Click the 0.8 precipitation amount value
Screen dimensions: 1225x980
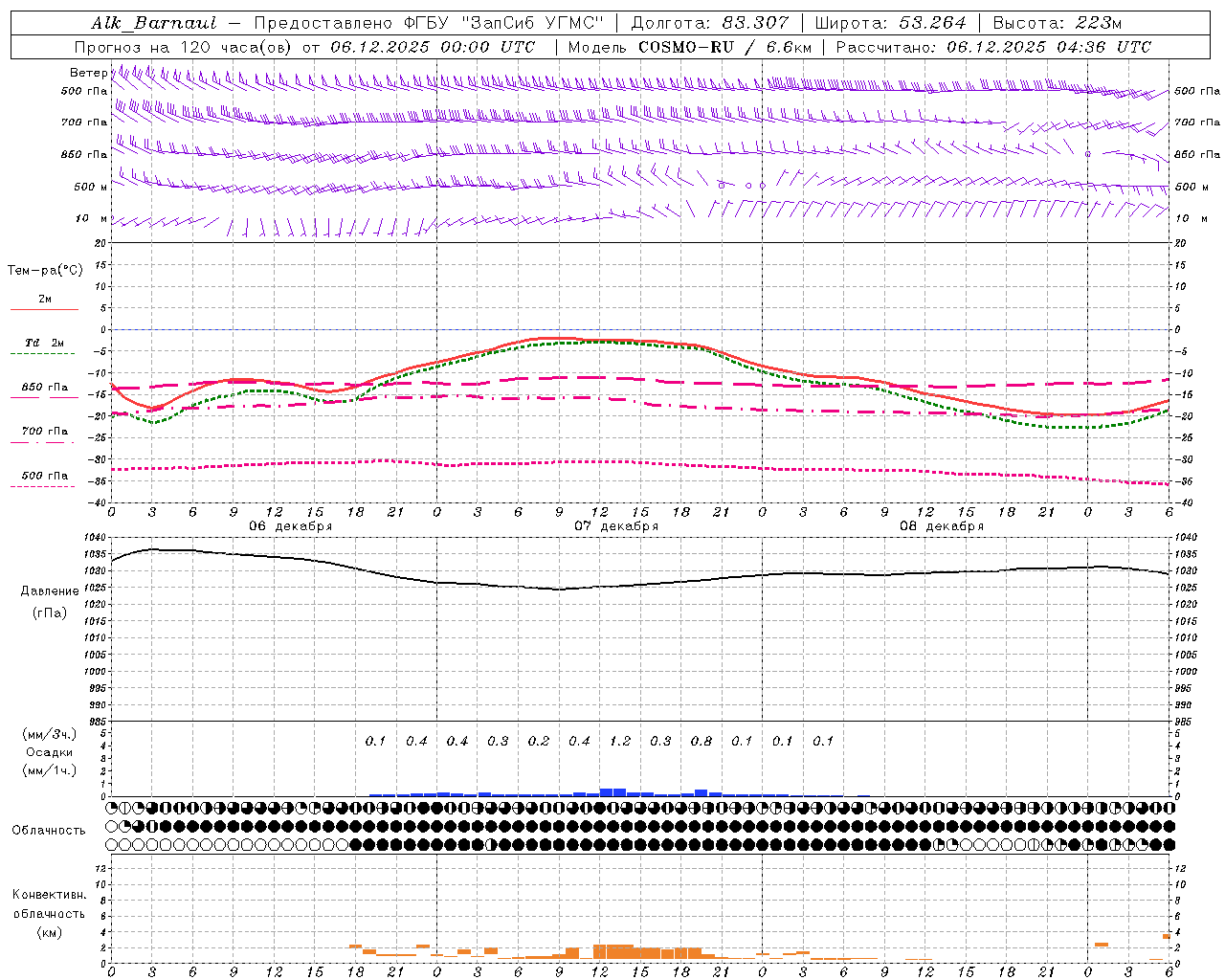click(702, 741)
